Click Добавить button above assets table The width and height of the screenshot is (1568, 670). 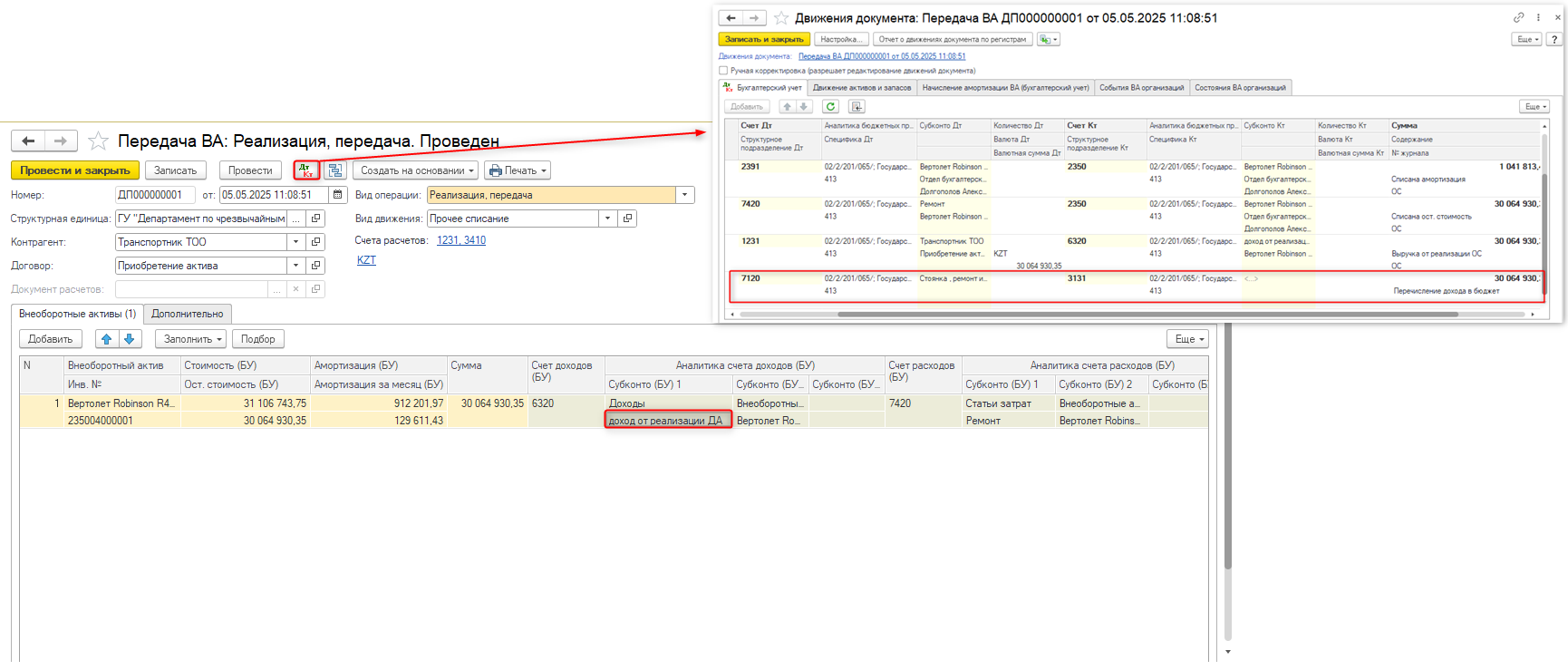click(51, 339)
